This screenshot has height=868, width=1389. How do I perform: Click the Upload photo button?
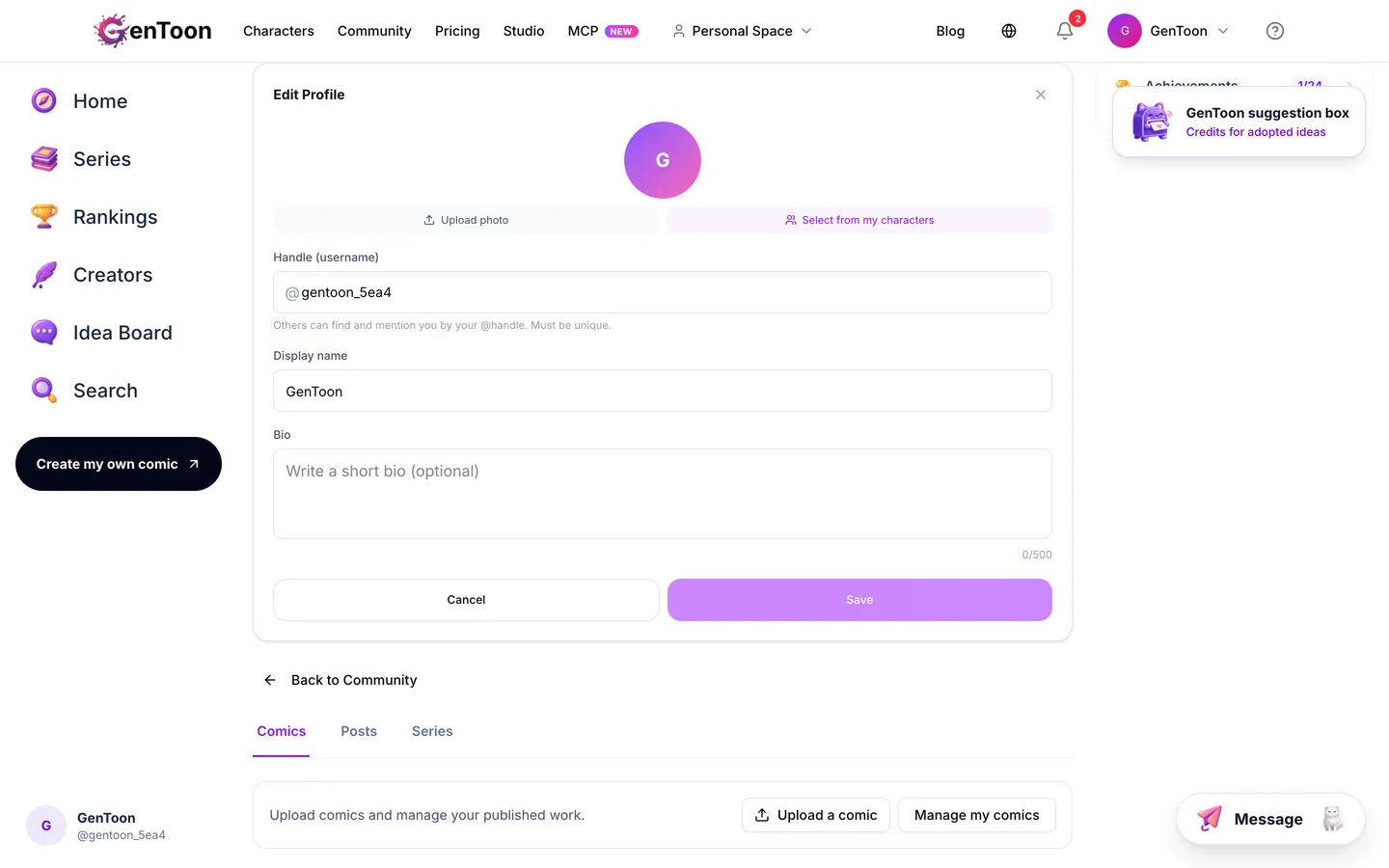point(466,220)
